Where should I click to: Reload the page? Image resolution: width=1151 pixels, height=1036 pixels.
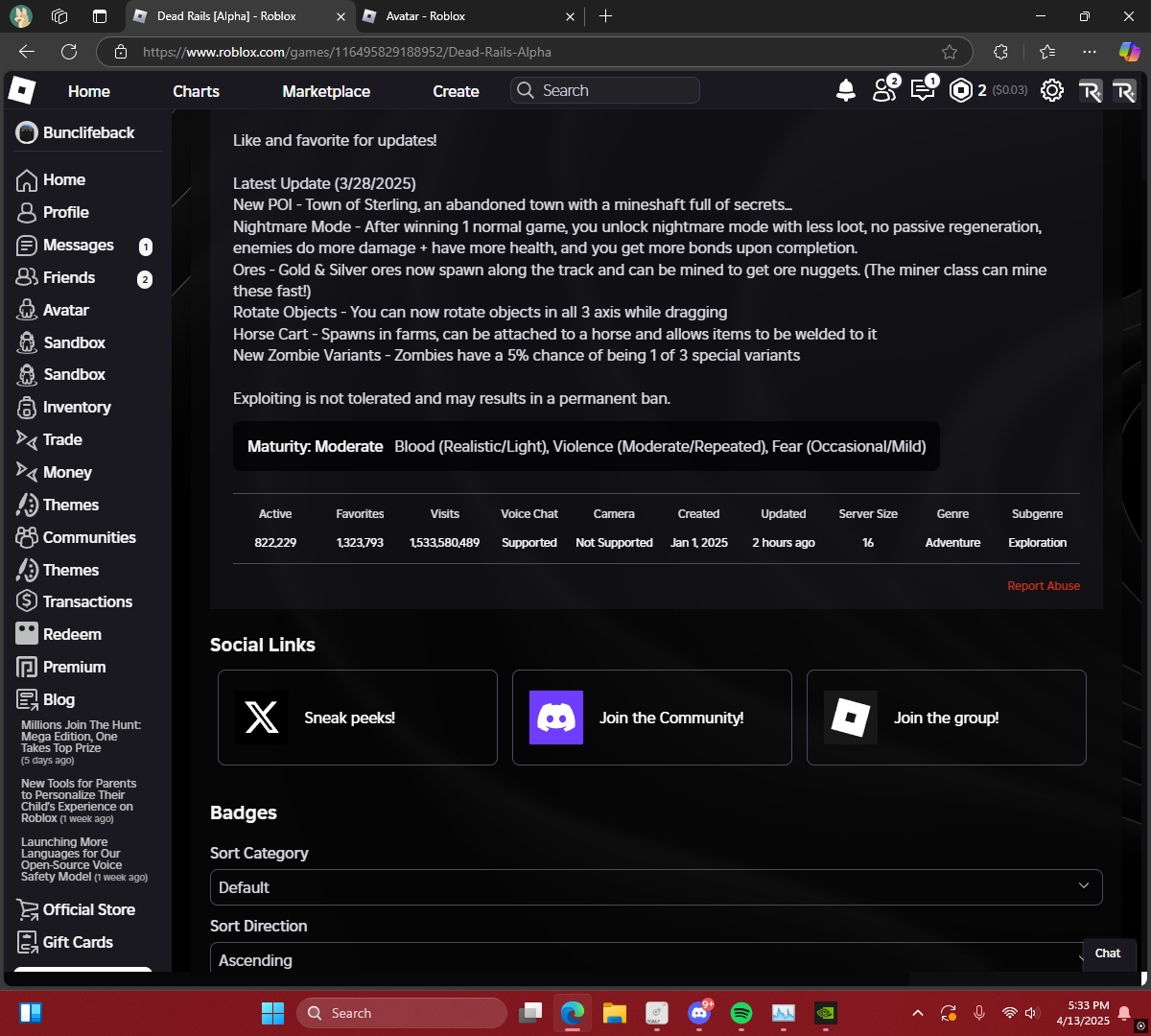tap(69, 52)
